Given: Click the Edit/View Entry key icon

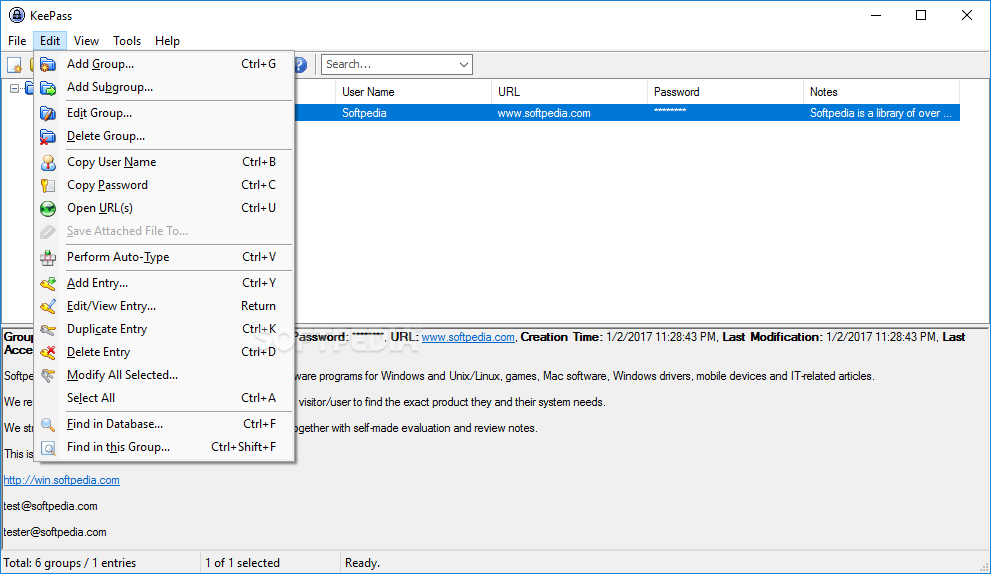Looking at the screenshot, I should click(48, 307).
